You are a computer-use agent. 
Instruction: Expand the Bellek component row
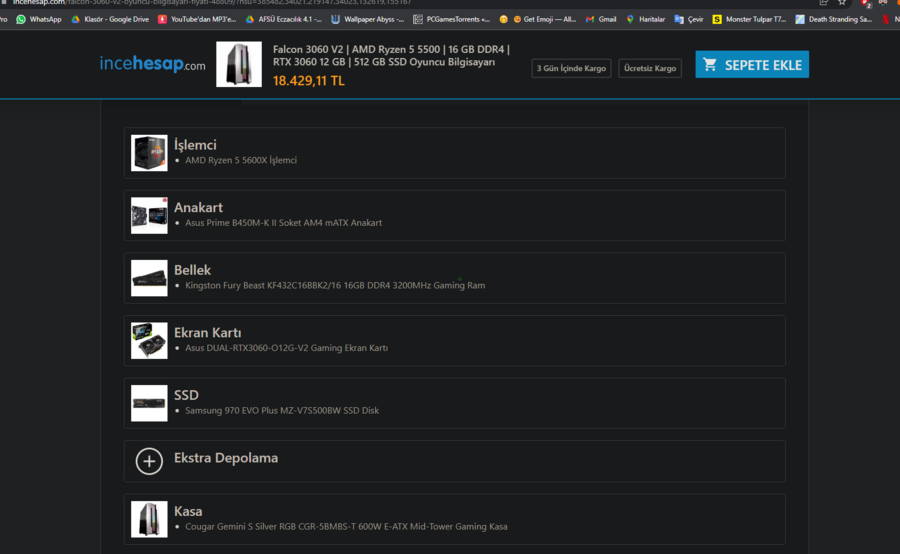coord(455,278)
